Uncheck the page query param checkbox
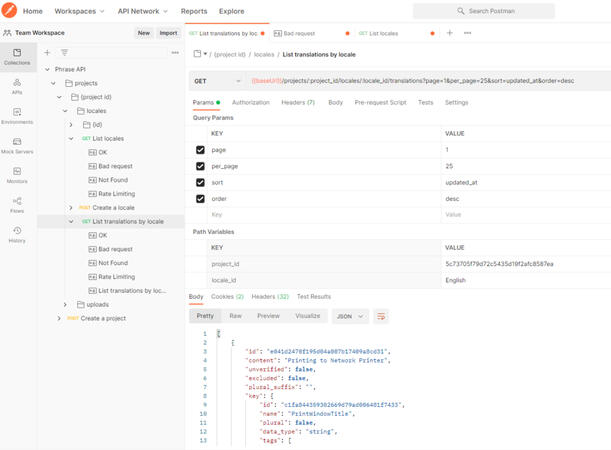 tap(200, 149)
